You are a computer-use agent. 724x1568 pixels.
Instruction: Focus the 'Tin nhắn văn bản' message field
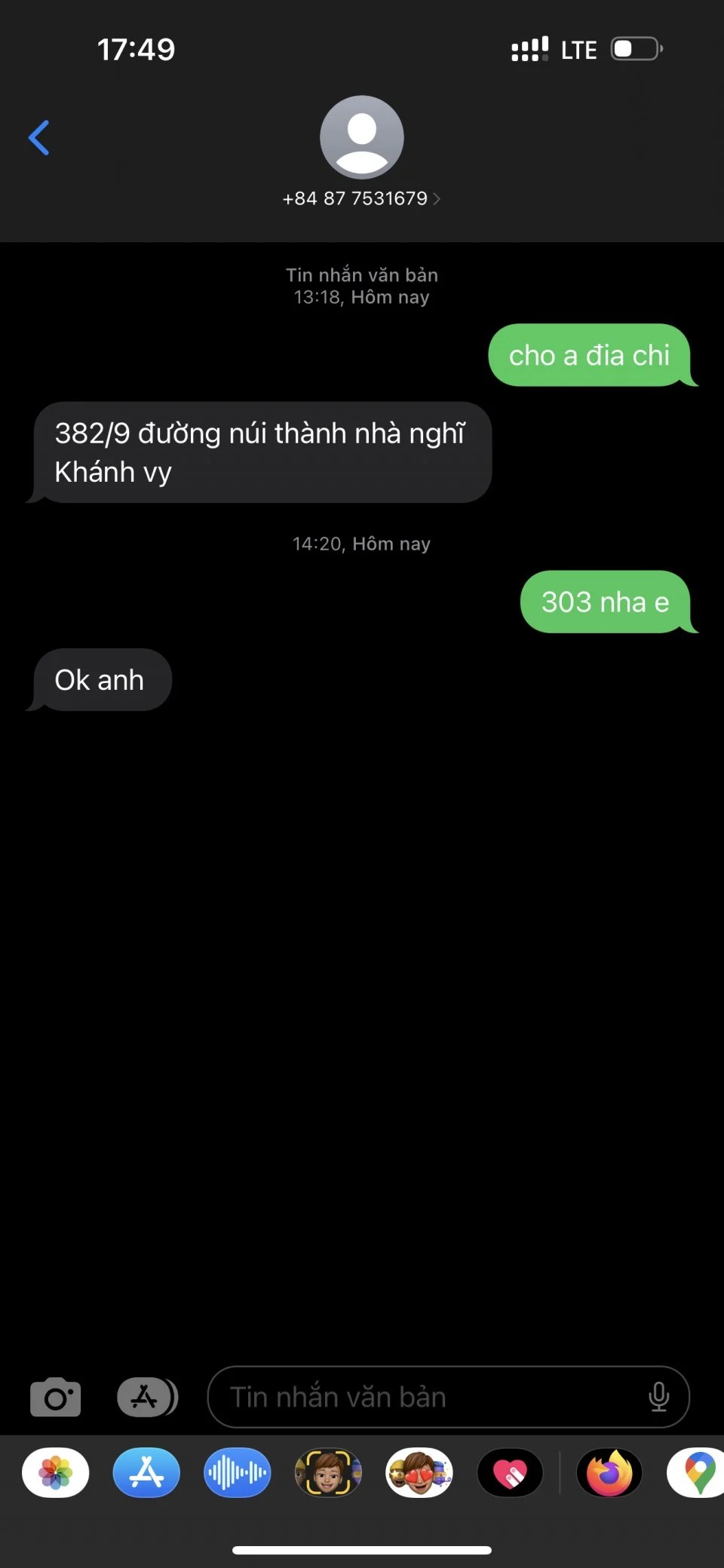pyautogui.click(x=449, y=1397)
